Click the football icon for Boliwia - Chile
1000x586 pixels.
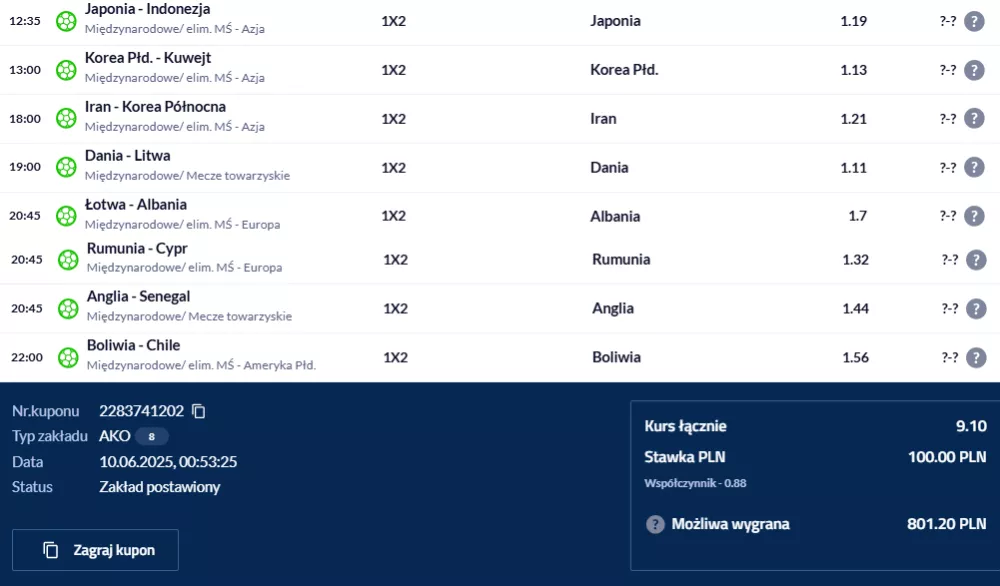click(x=68, y=358)
